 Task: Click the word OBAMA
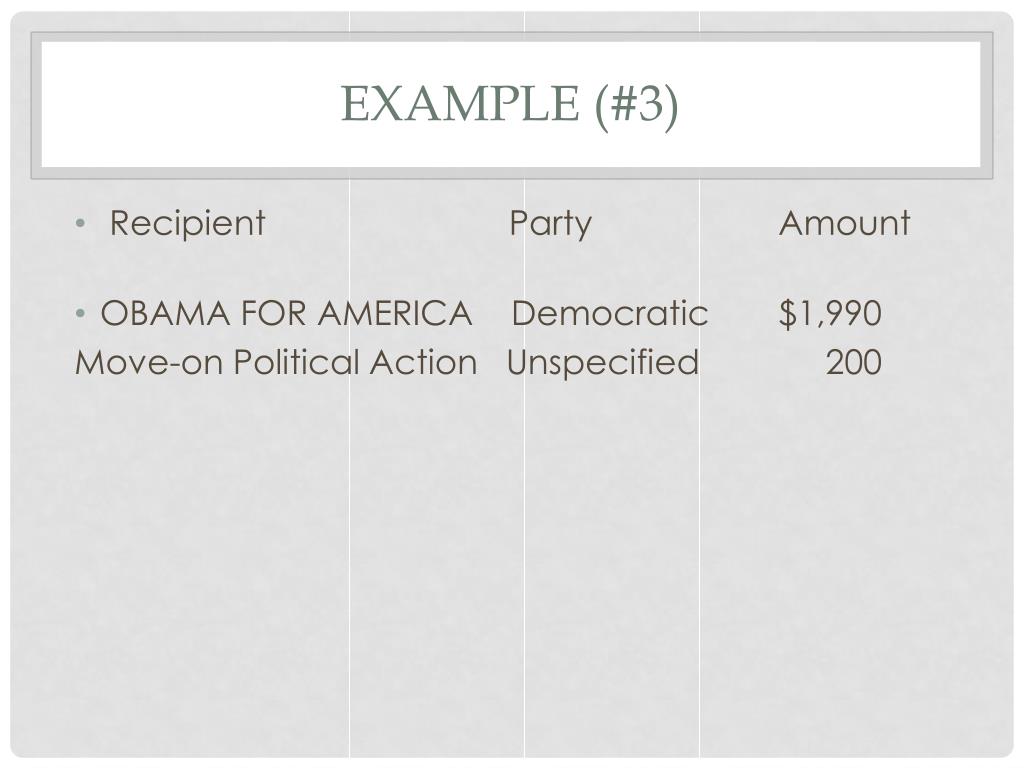tap(166, 313)
